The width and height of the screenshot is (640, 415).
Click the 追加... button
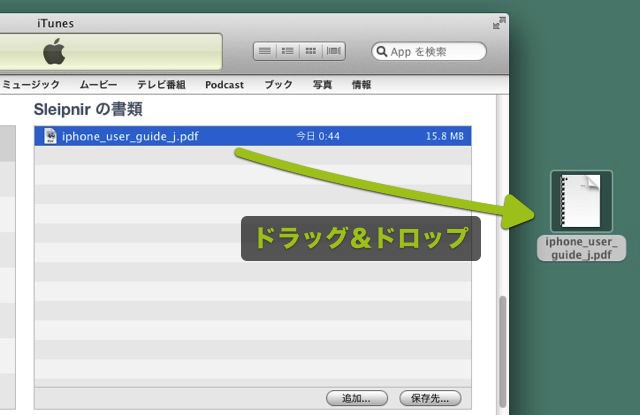pyautogui.click(x=357, y=398)
